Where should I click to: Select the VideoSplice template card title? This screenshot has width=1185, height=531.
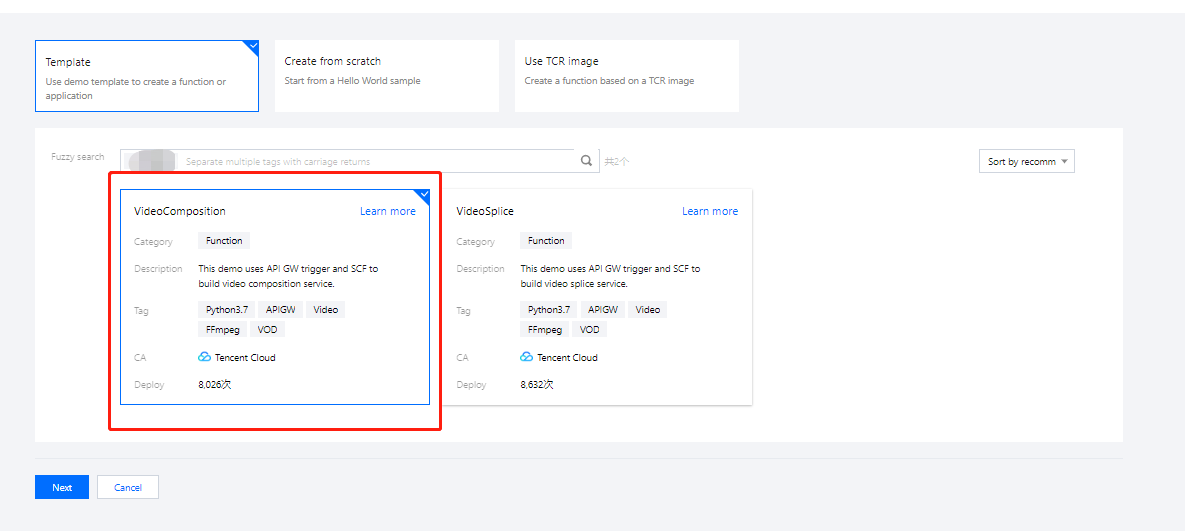click(485, 211)
